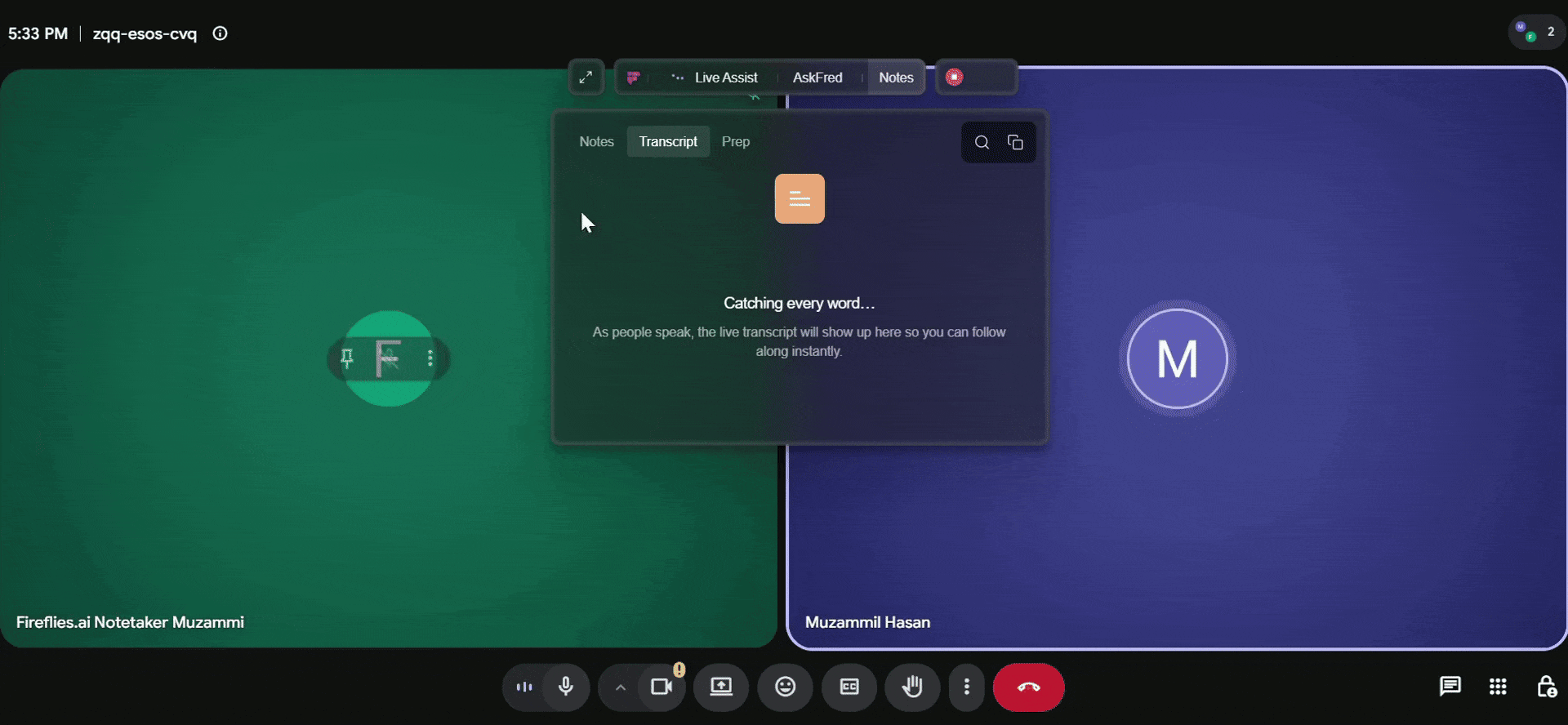Open host controls lock icon
1568x725 pixels.
1546,687
